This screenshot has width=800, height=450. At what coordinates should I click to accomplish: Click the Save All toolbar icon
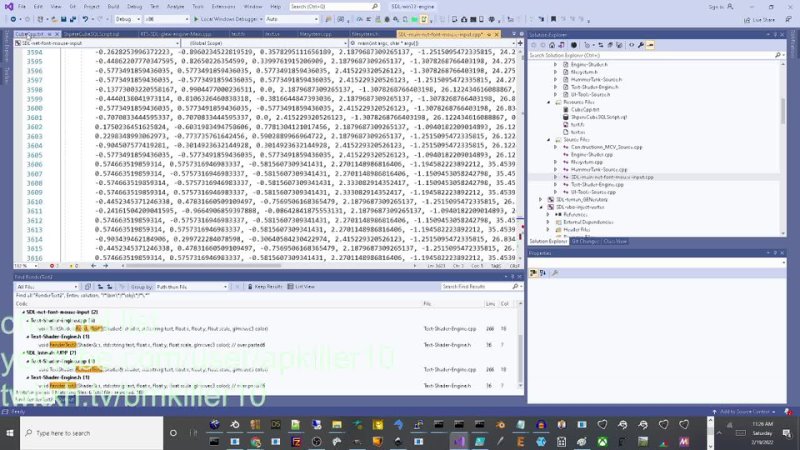point(72,19)
